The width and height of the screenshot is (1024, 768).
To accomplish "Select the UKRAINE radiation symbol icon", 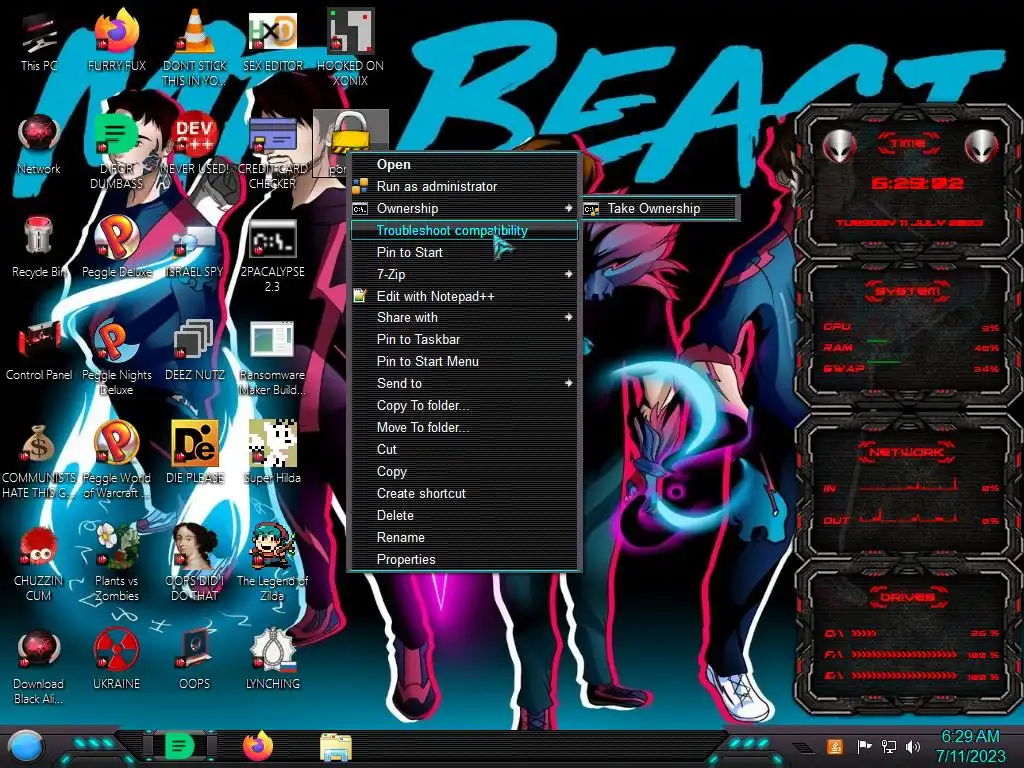I will pyautogui.click(x=116, y=660).
